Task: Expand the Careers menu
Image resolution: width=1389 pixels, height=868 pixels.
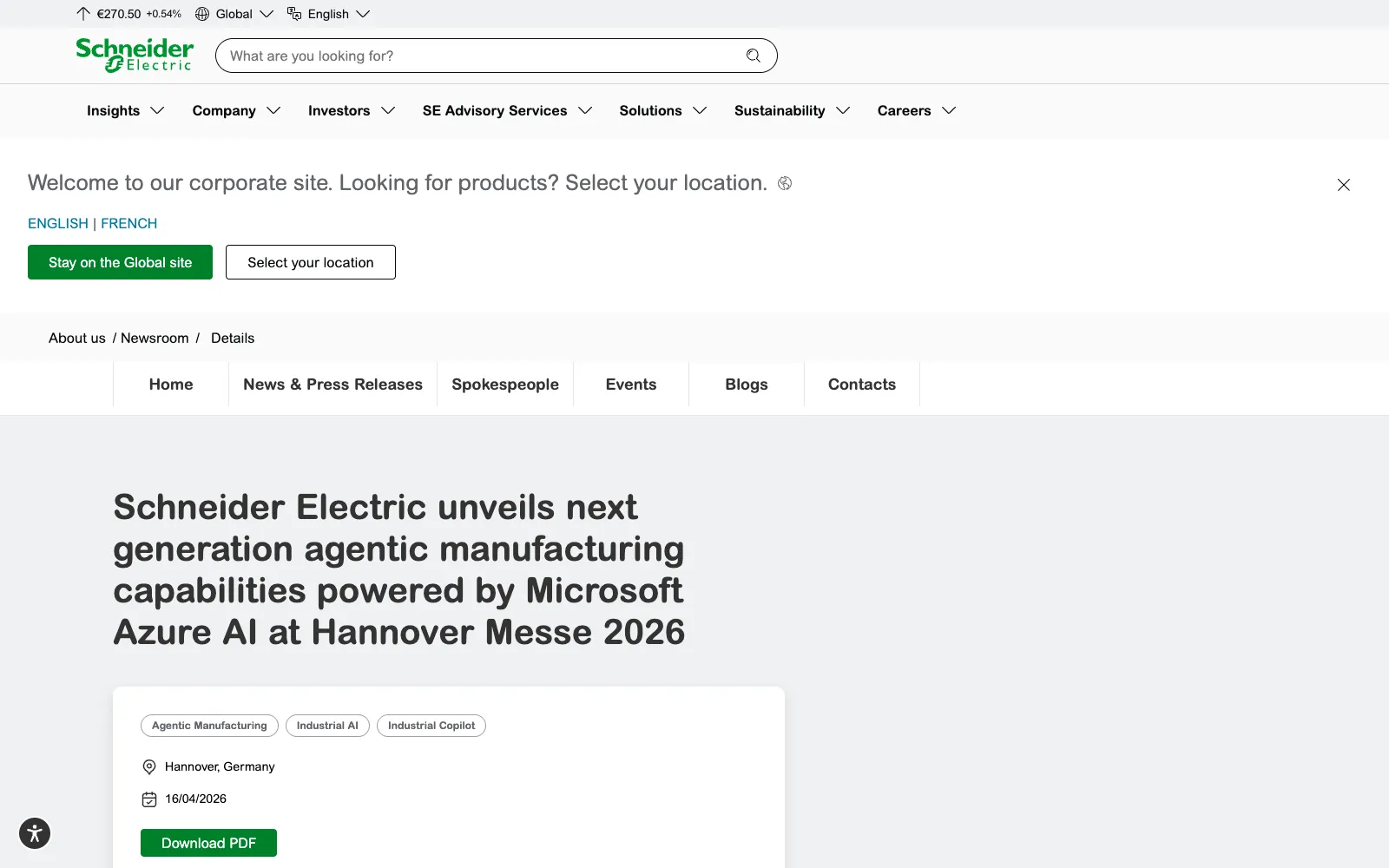Action: (x=917, y=110)
